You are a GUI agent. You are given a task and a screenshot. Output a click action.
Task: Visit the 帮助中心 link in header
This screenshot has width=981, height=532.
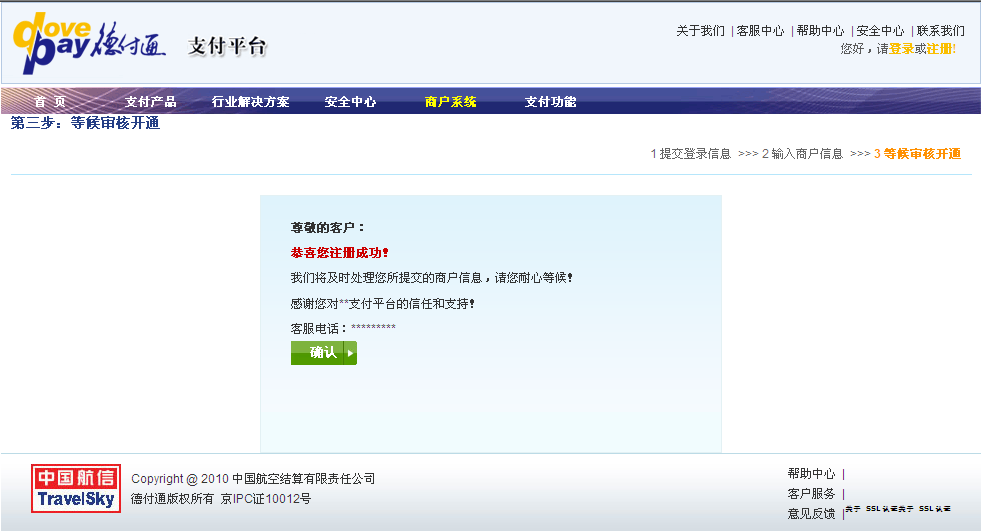(820, 31)
